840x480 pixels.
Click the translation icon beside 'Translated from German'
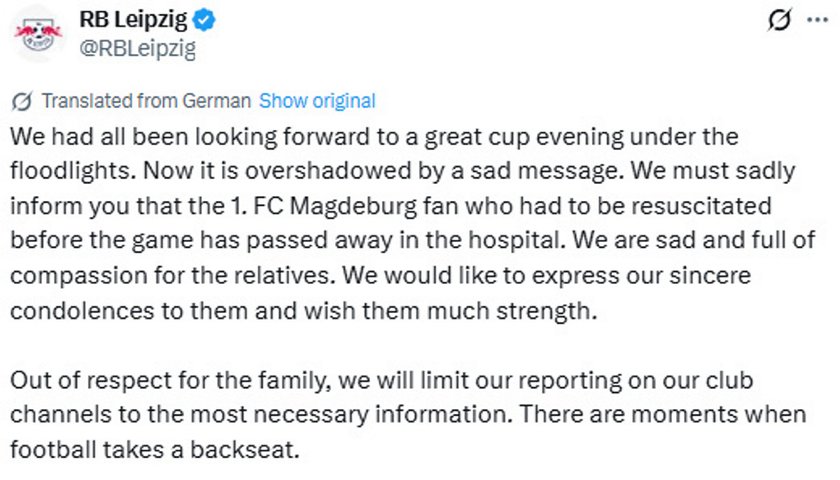[22, 101]
